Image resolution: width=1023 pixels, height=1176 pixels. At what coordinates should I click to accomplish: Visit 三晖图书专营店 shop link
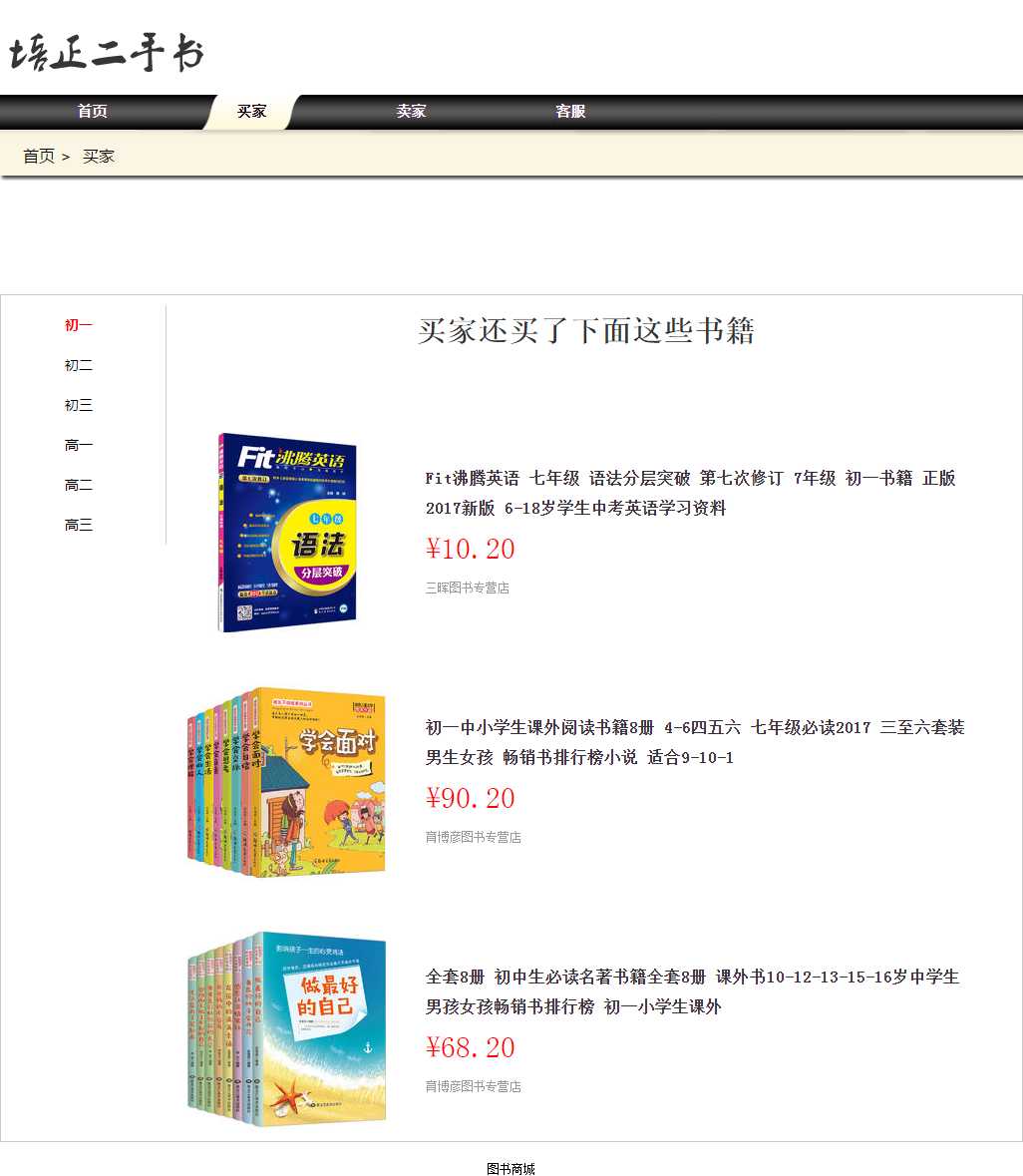click(468, 588)
